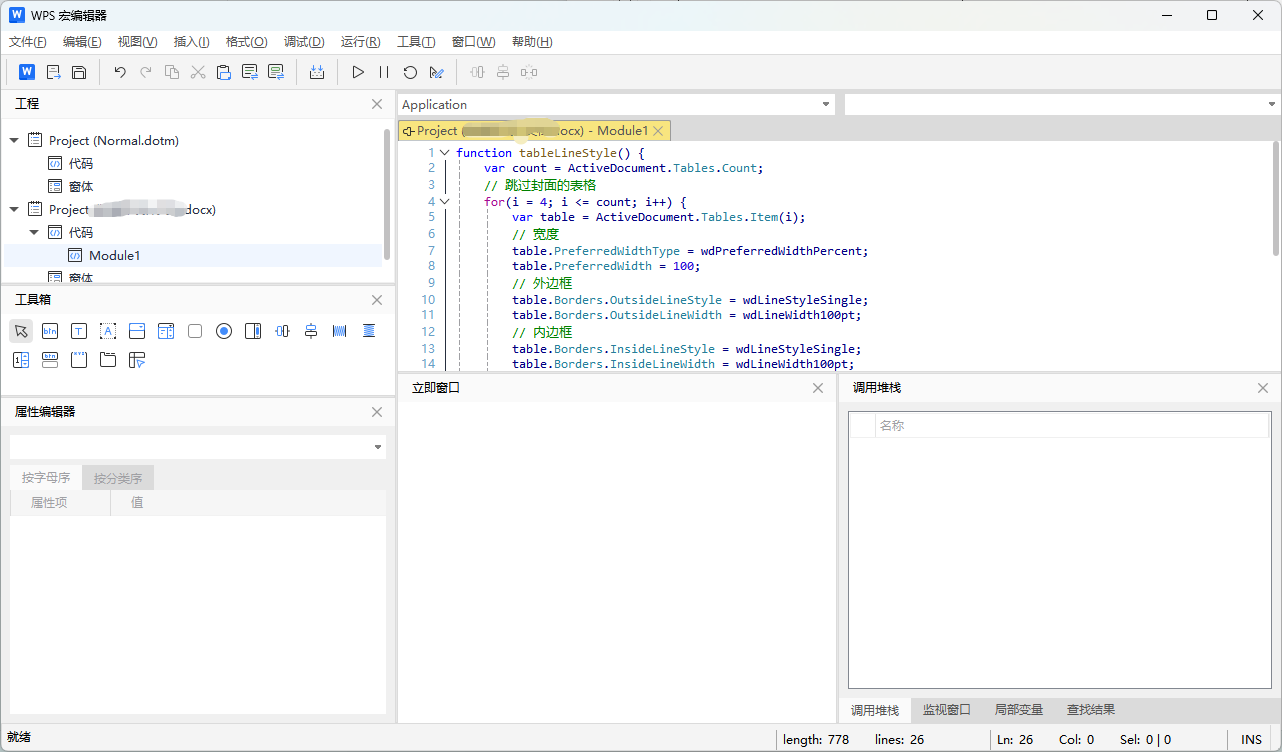The image size is (1282, 752).
Task: Click the paste clipboard icon
Action: (x=224, y=72)
